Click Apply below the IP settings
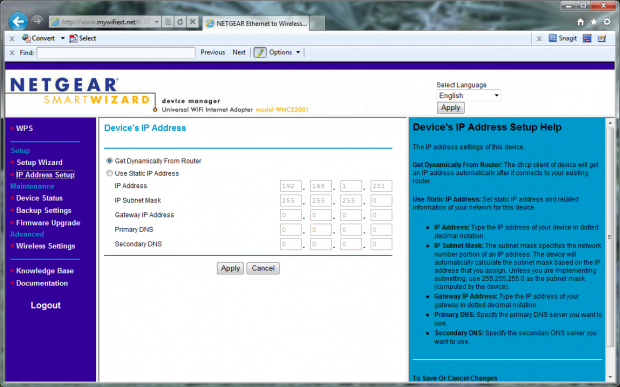 tap(230, 268)
